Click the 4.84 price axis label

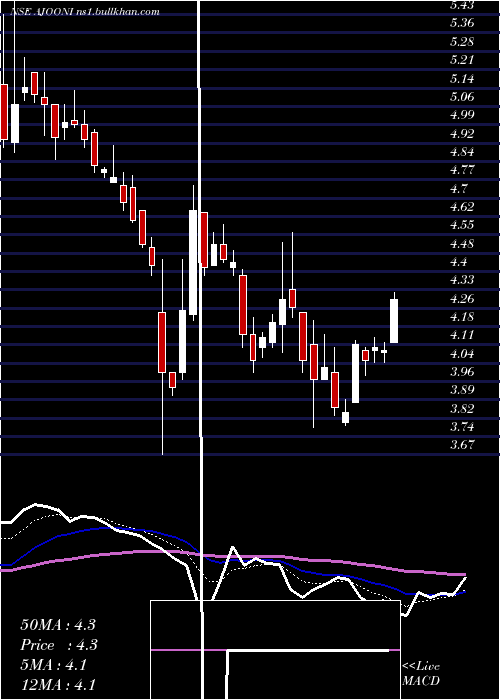[462, 151]
